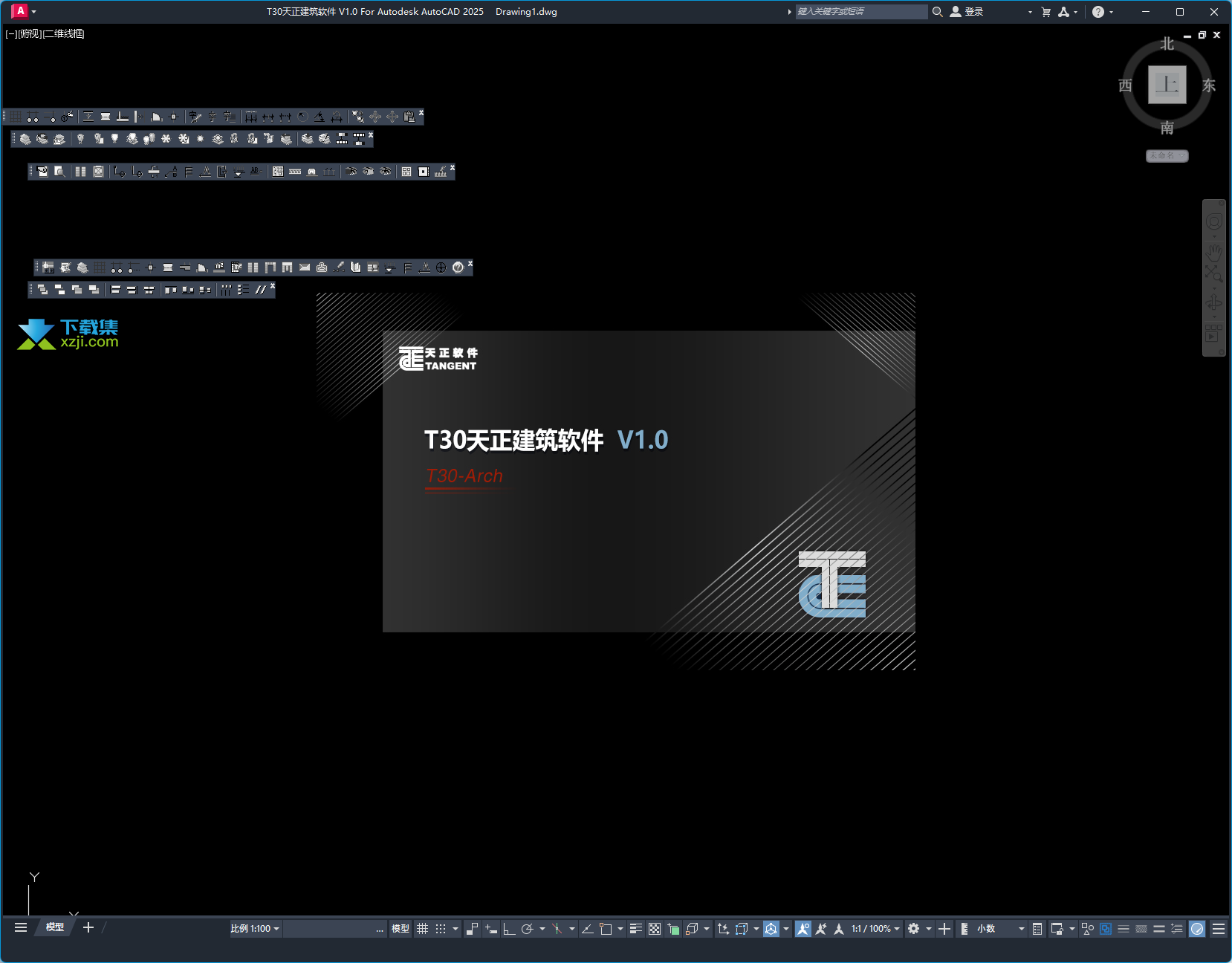Open layout list hamburger menu
The height and width of the screenshot is (963, 1232).
(21, 927)
